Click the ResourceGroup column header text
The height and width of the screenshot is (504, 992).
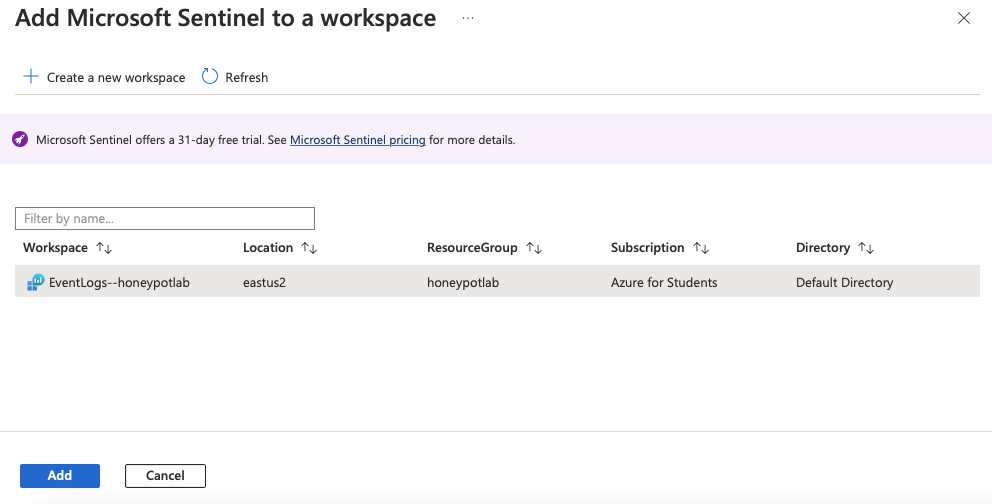point(472,247)
